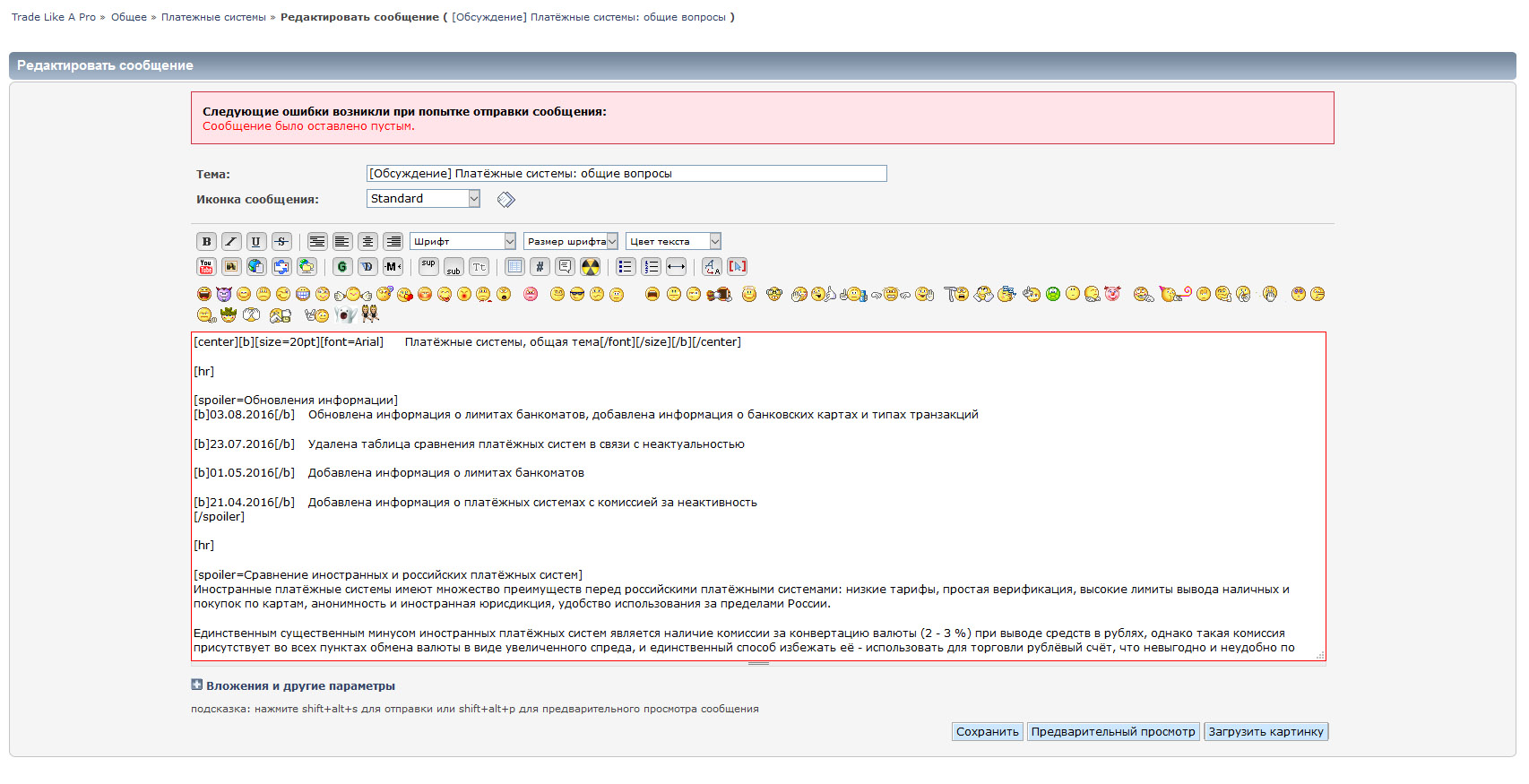Toggle BBCode source mode button
The image size is (1529, 784).
[737, 266]
